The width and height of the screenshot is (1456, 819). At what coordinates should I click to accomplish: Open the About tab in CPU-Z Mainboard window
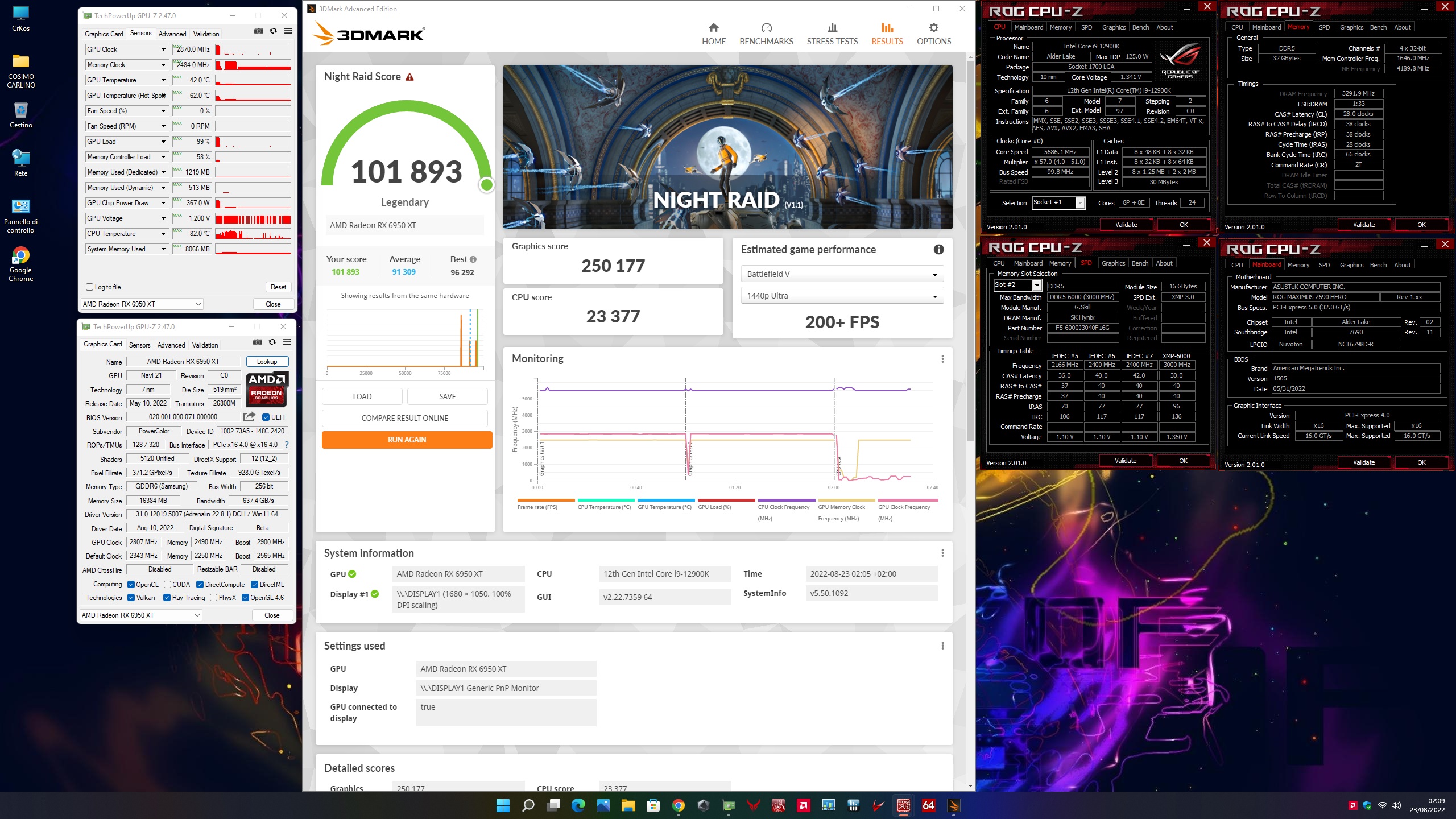[x=1402, y=265]
